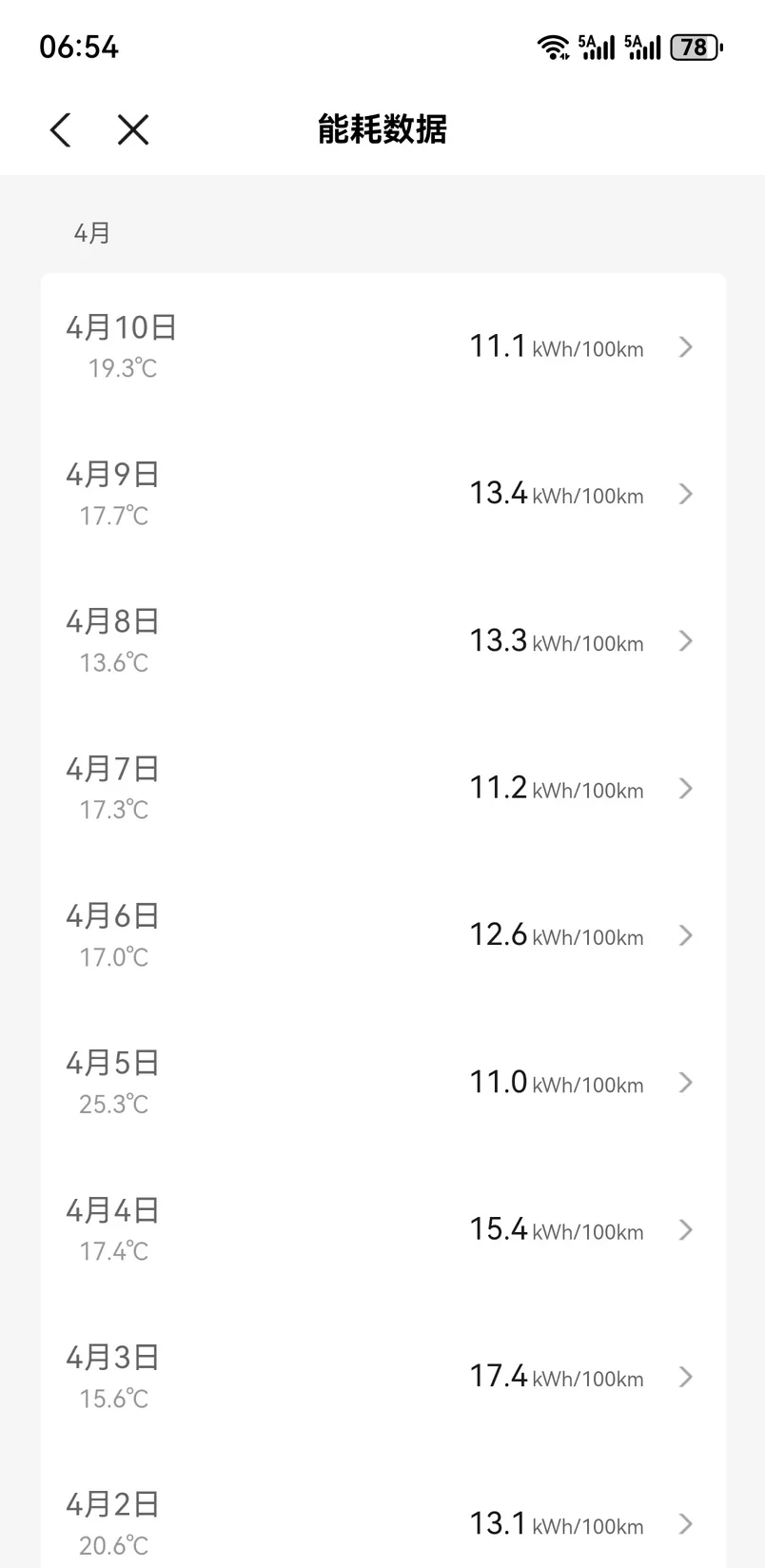The width and height of the screenshot is (765, 1568).
Task: Tap the 能耗数据 page title
Action: click(x=382, y=129)
